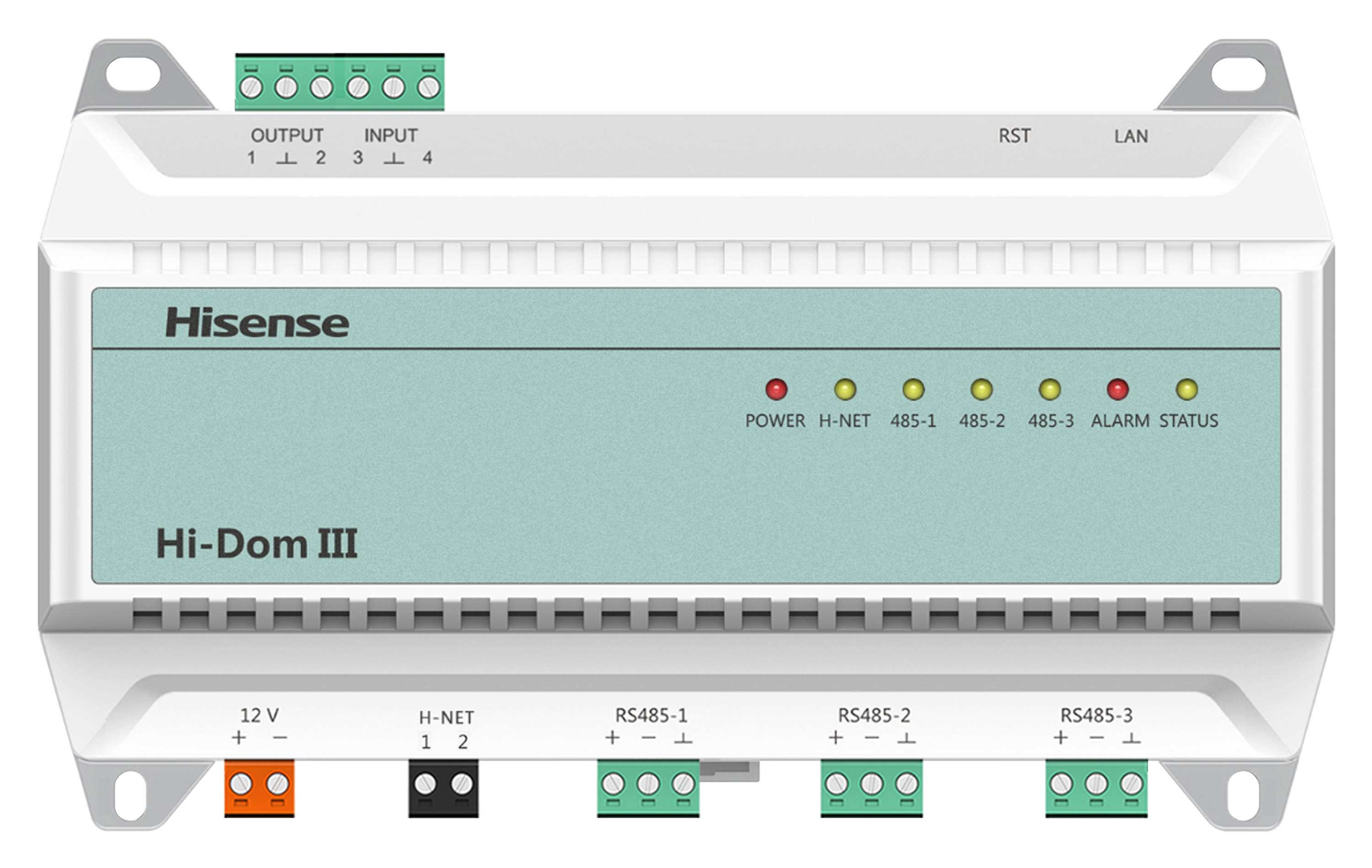Click the 485-2 indicator LED
Screen dimensions: 1372x868
(982, 390)
